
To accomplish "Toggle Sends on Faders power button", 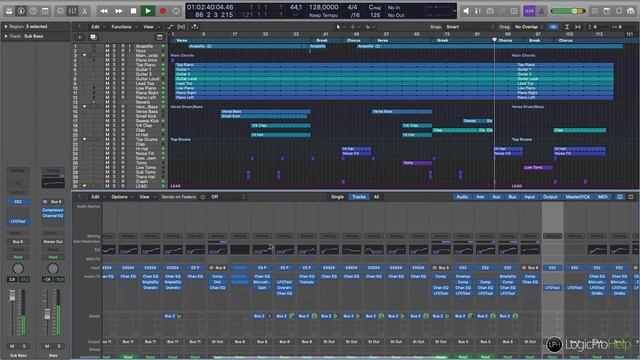I will coord(203,197).
